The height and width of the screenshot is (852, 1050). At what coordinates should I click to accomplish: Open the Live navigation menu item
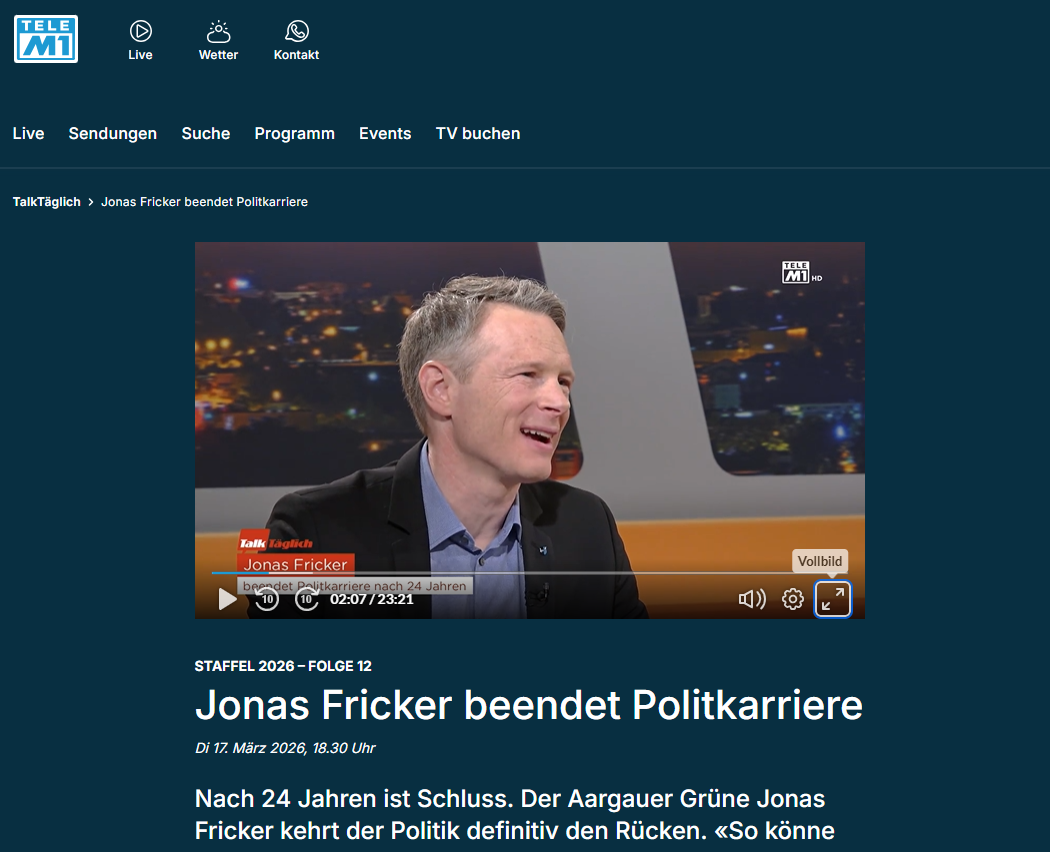point(28,133)
